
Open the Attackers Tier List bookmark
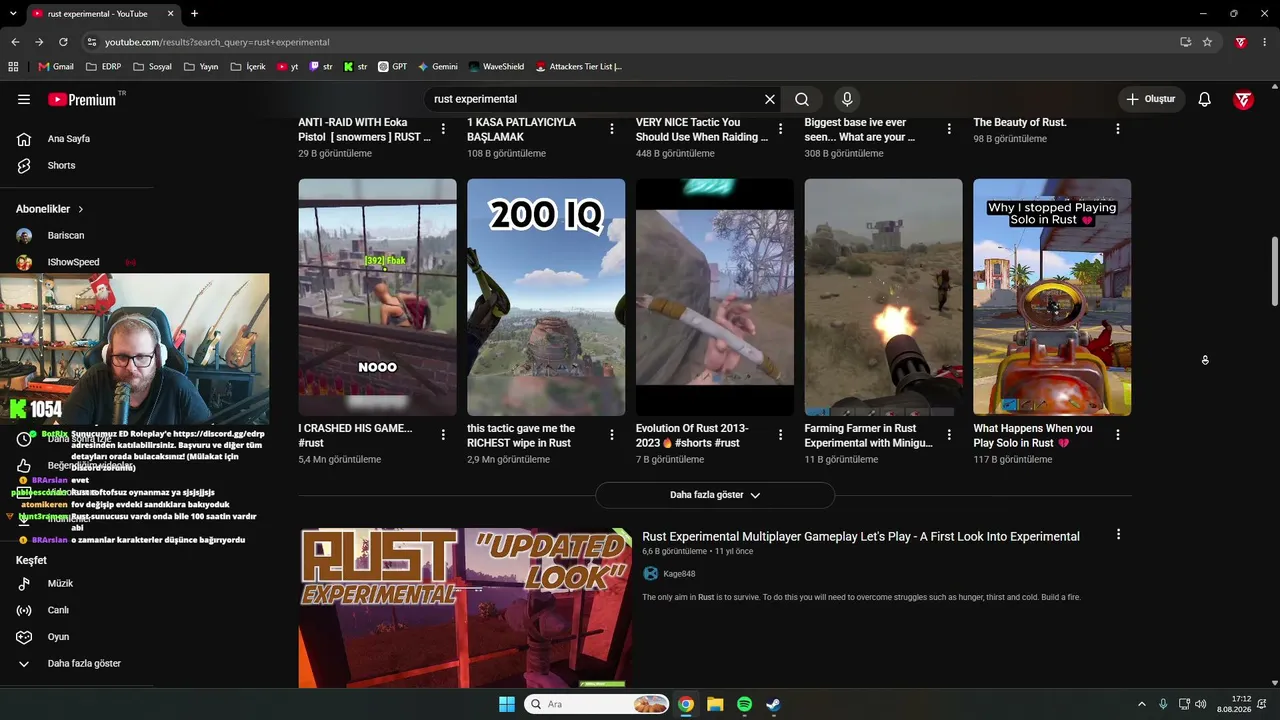point(578,67)
